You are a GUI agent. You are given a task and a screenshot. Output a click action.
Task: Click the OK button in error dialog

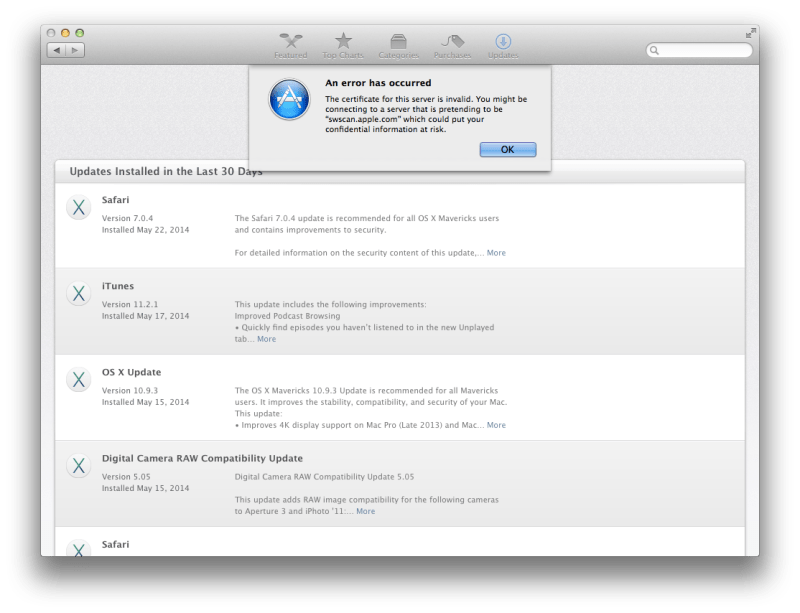508,150
